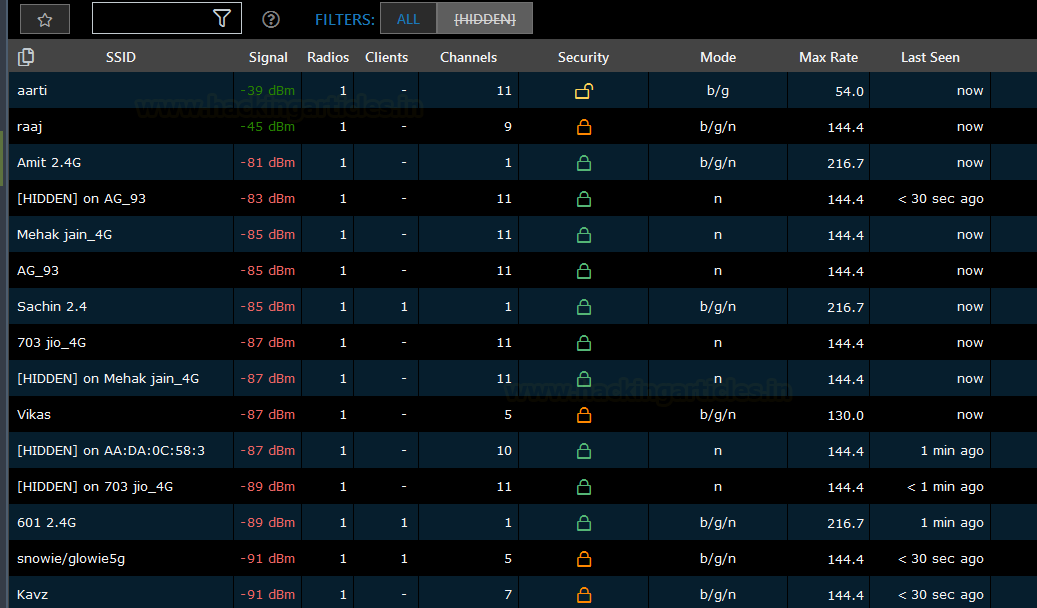Click "1 min ago" for 601 2.4G
Image resolution: width=1037 pixels, height=608 pixels.
(x=952, y=523)
